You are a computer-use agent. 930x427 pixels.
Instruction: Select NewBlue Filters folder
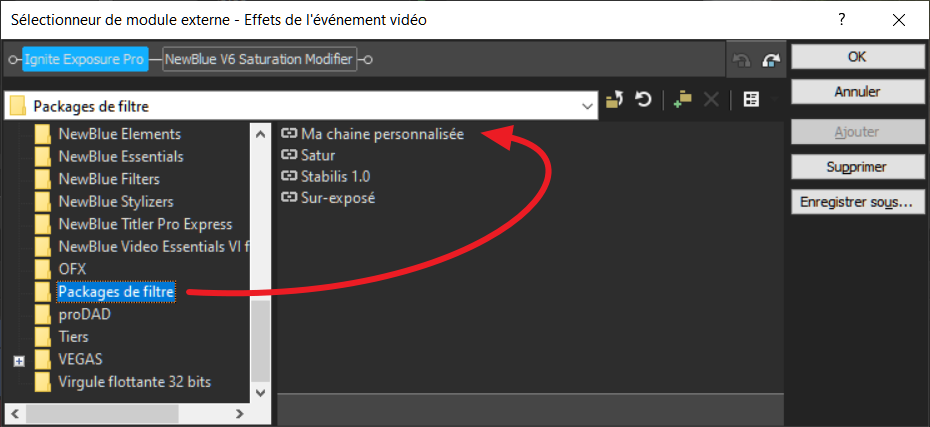pos(109,179)
